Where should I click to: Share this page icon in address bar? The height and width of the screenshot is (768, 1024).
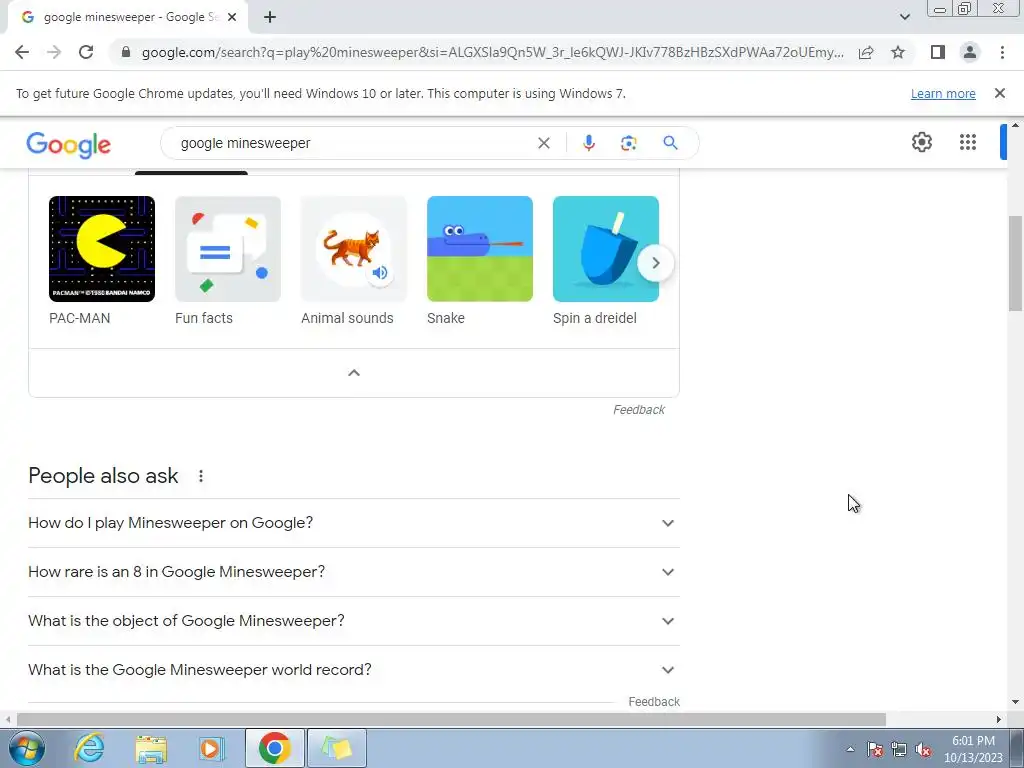[x=866, y=52]
